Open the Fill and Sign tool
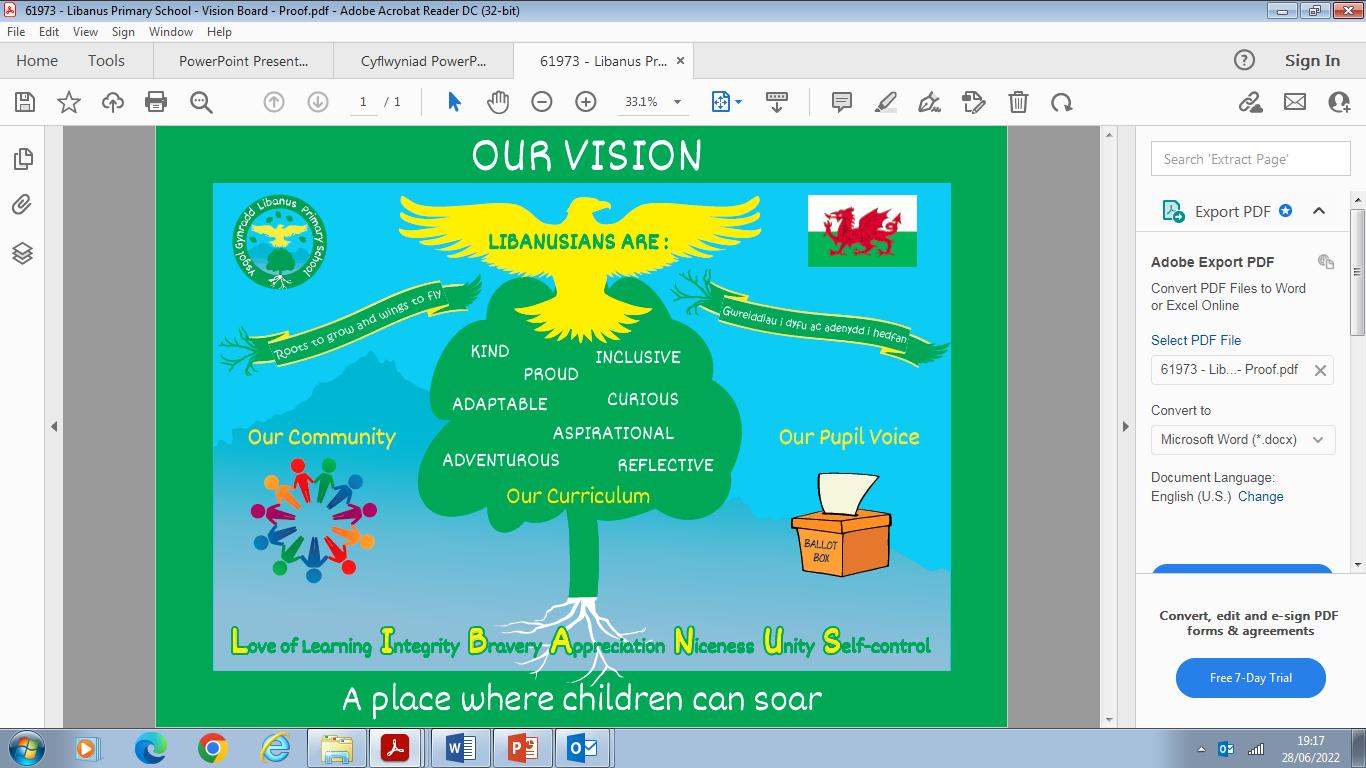The height and width of the screenshot is (768, 1366). click(x=930, y=102)
